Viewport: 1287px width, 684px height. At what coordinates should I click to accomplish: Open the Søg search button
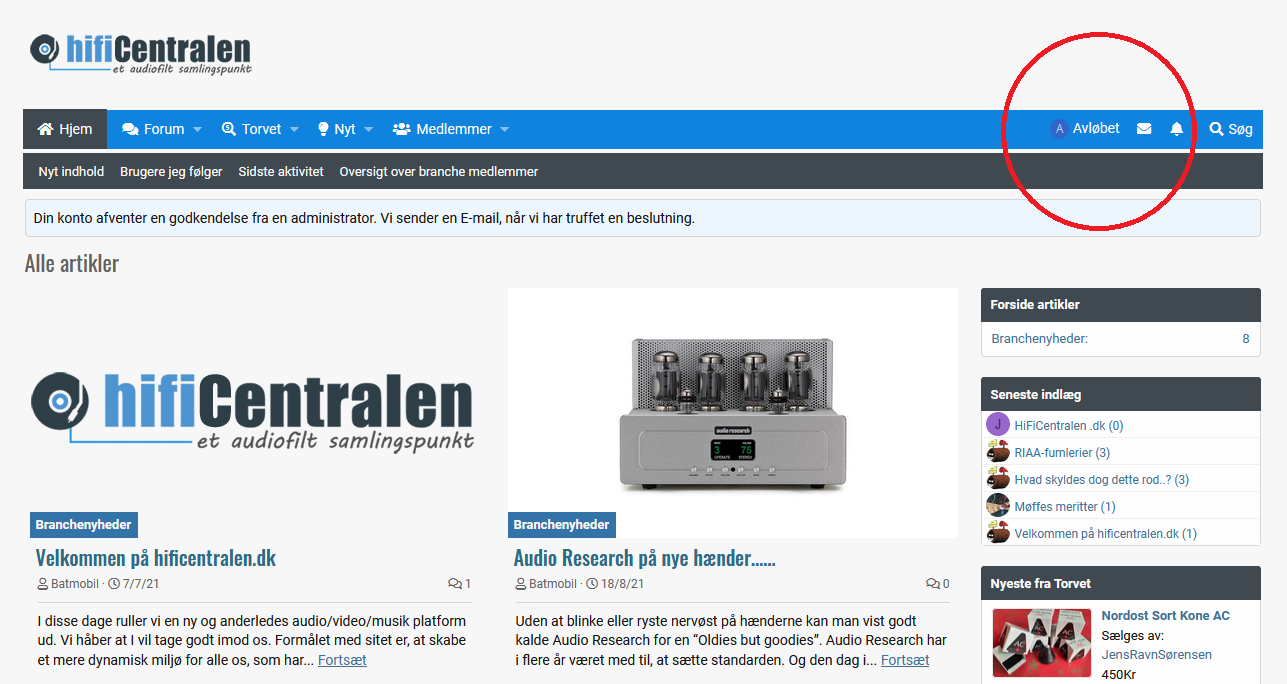1231,129
